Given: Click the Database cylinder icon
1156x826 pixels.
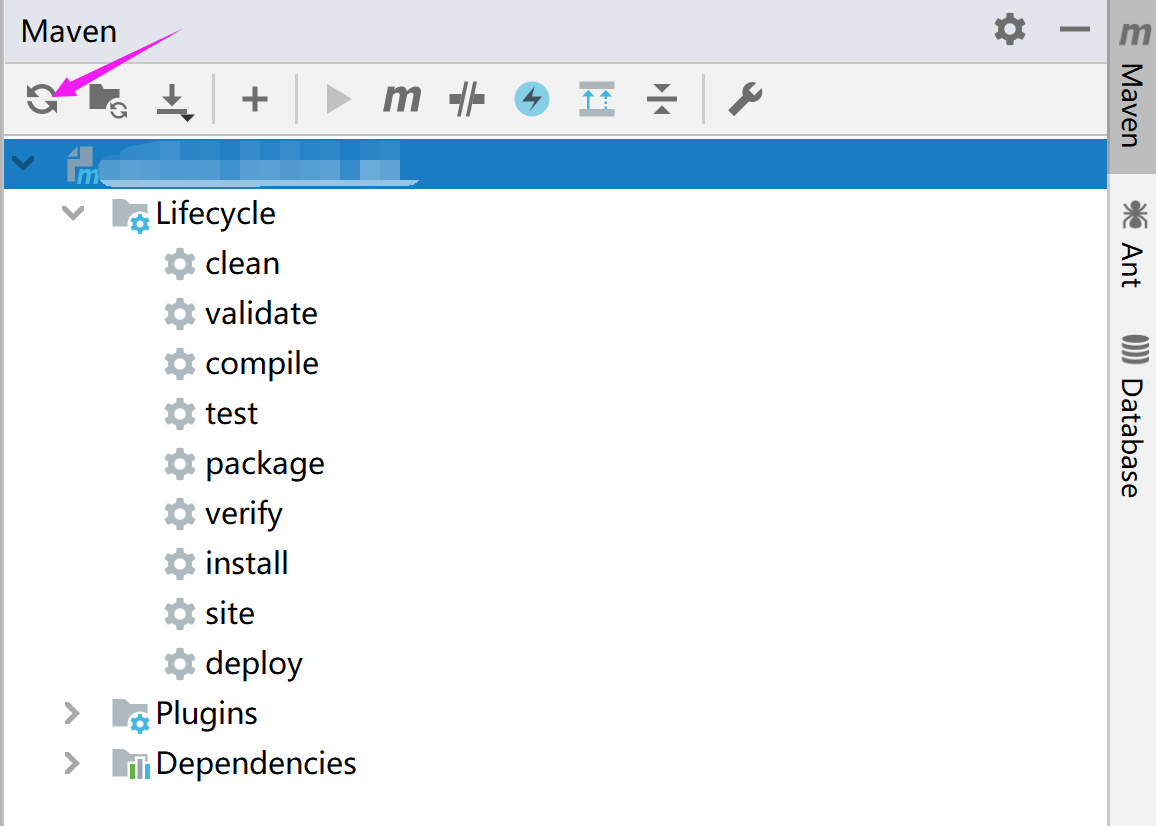Looking at the screenshot, I should tap(1135, 350).
